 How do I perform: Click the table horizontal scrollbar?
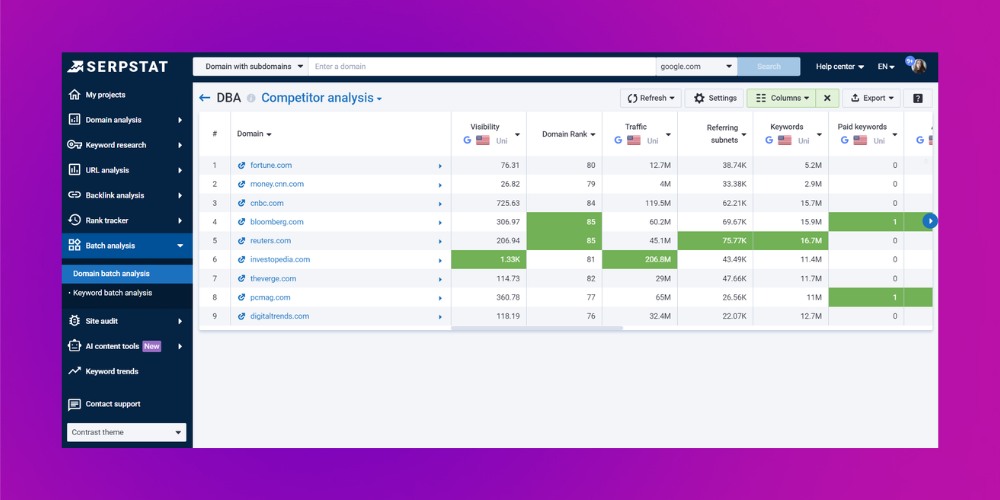pos(537,328)
